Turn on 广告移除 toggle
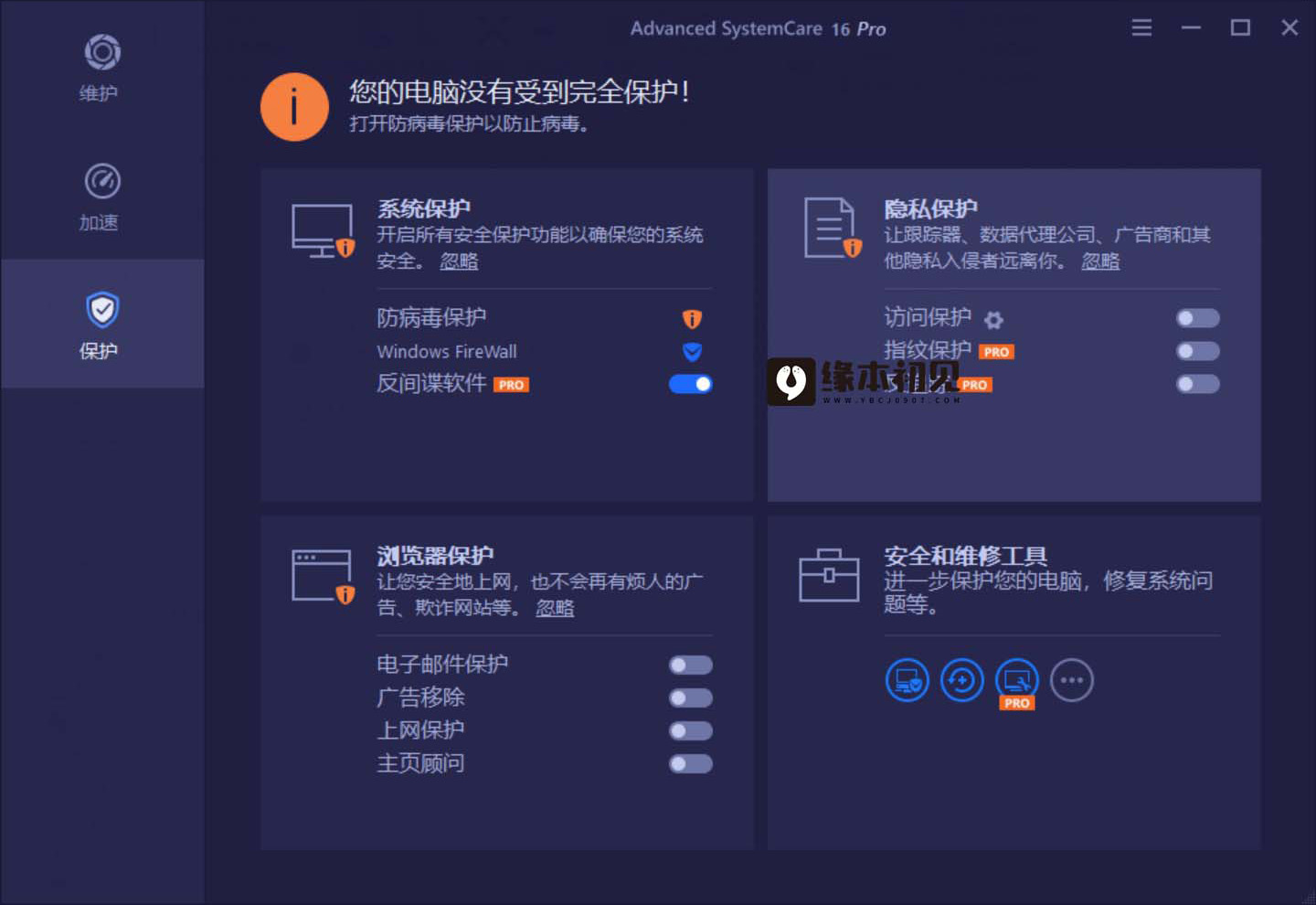Screen dimensions: 1316x905 pos(690,697)
